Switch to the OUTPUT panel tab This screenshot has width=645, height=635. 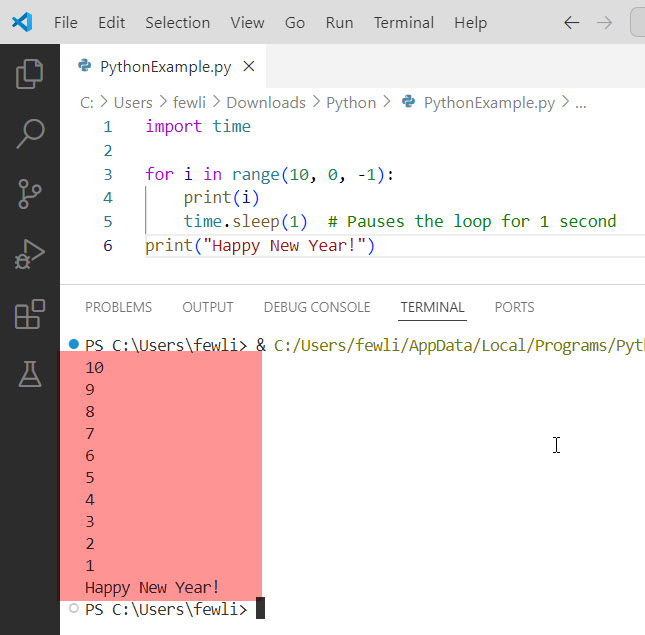coord(208,307)
